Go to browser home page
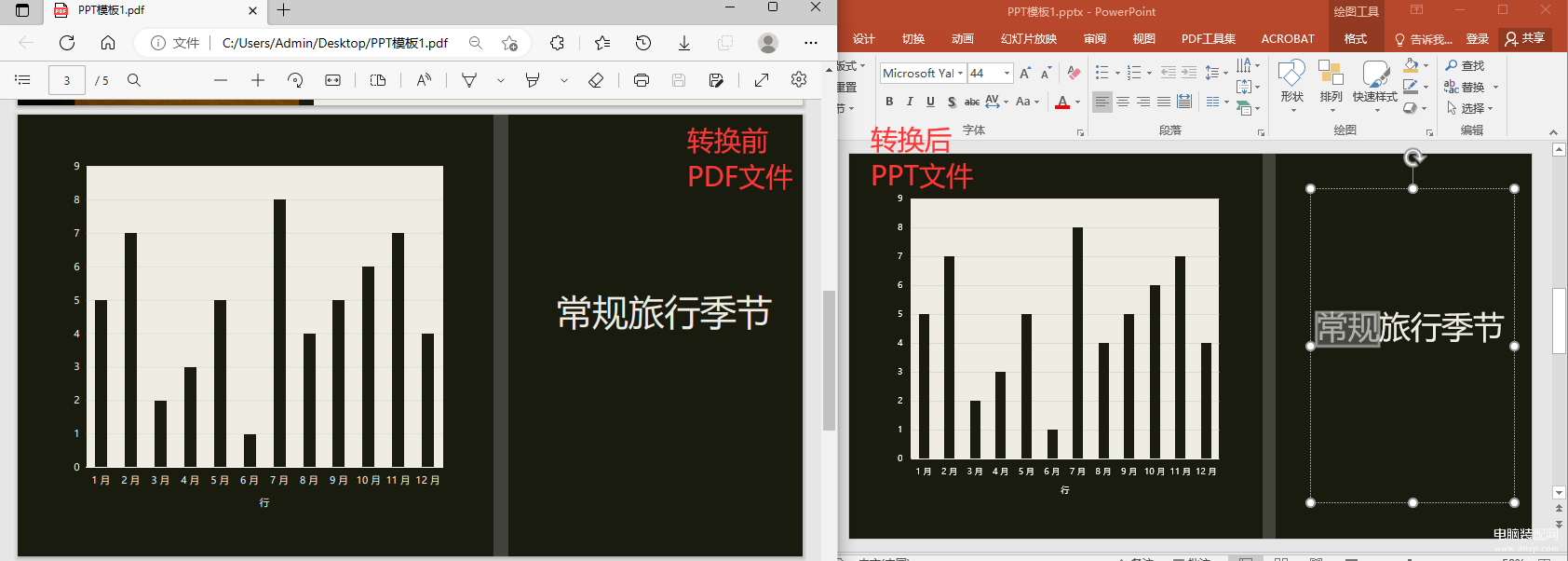The width and height of the screenshot is (1568, 561). coord(108,43)
